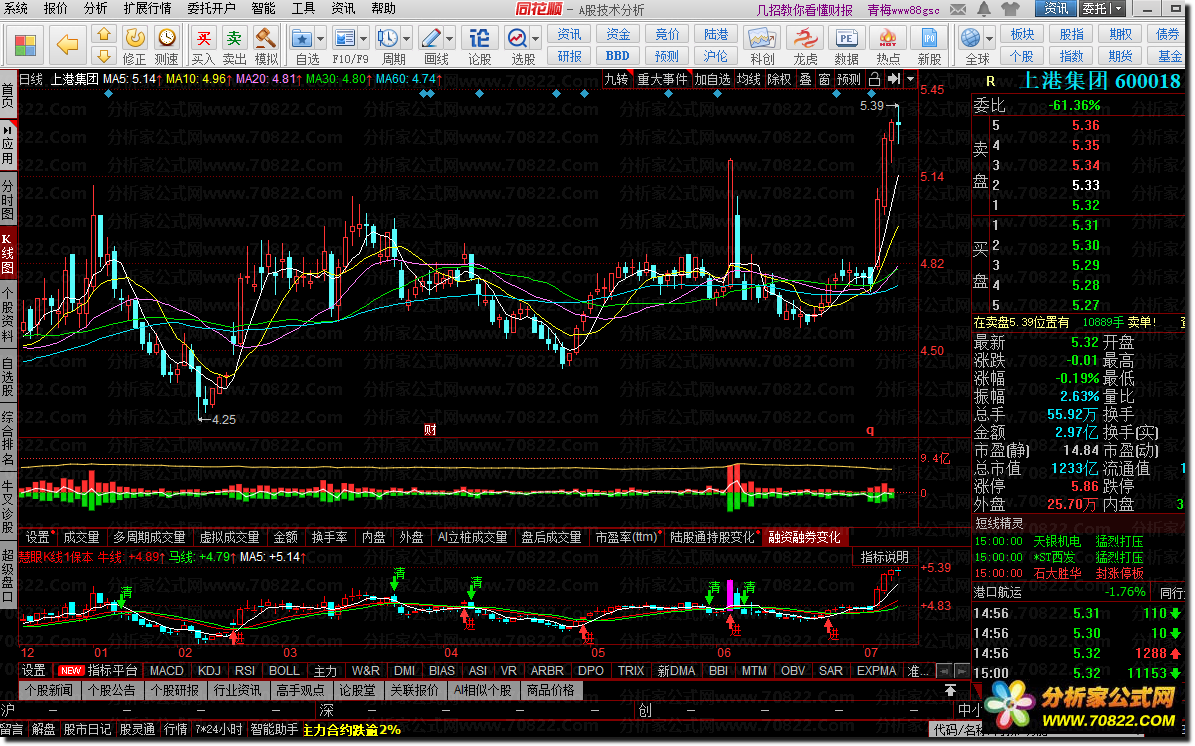The width and height of the screenshot is (1195, 746).
Task: Expand the 选股 dropdown arrow
Action: click(x=537, y=38)
